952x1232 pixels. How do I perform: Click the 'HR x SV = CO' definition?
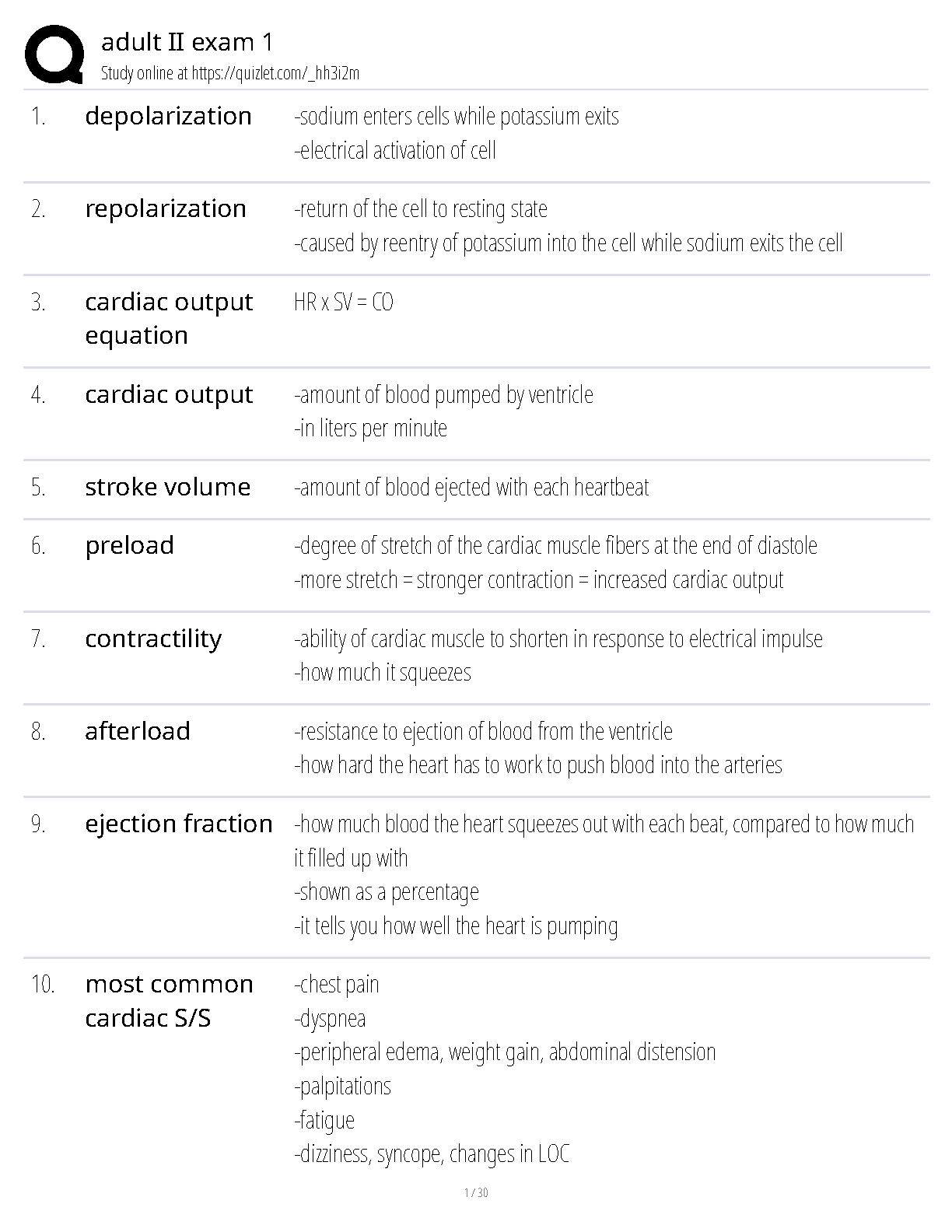344,302
